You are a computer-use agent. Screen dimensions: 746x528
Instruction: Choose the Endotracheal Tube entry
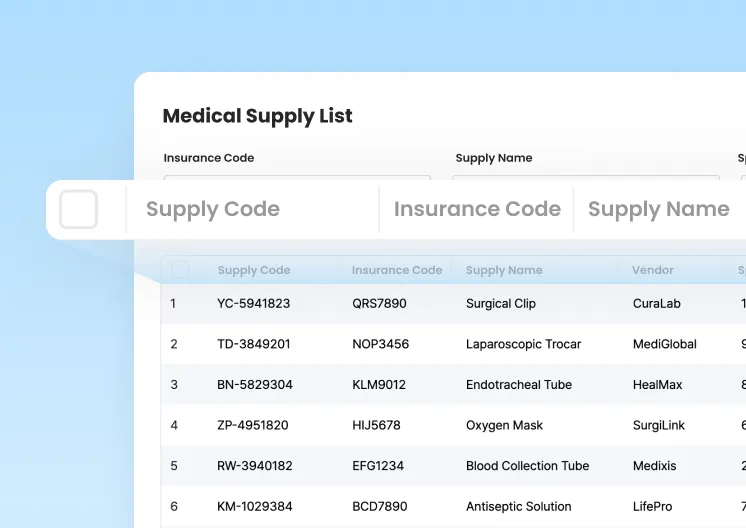tap(518, 385)
